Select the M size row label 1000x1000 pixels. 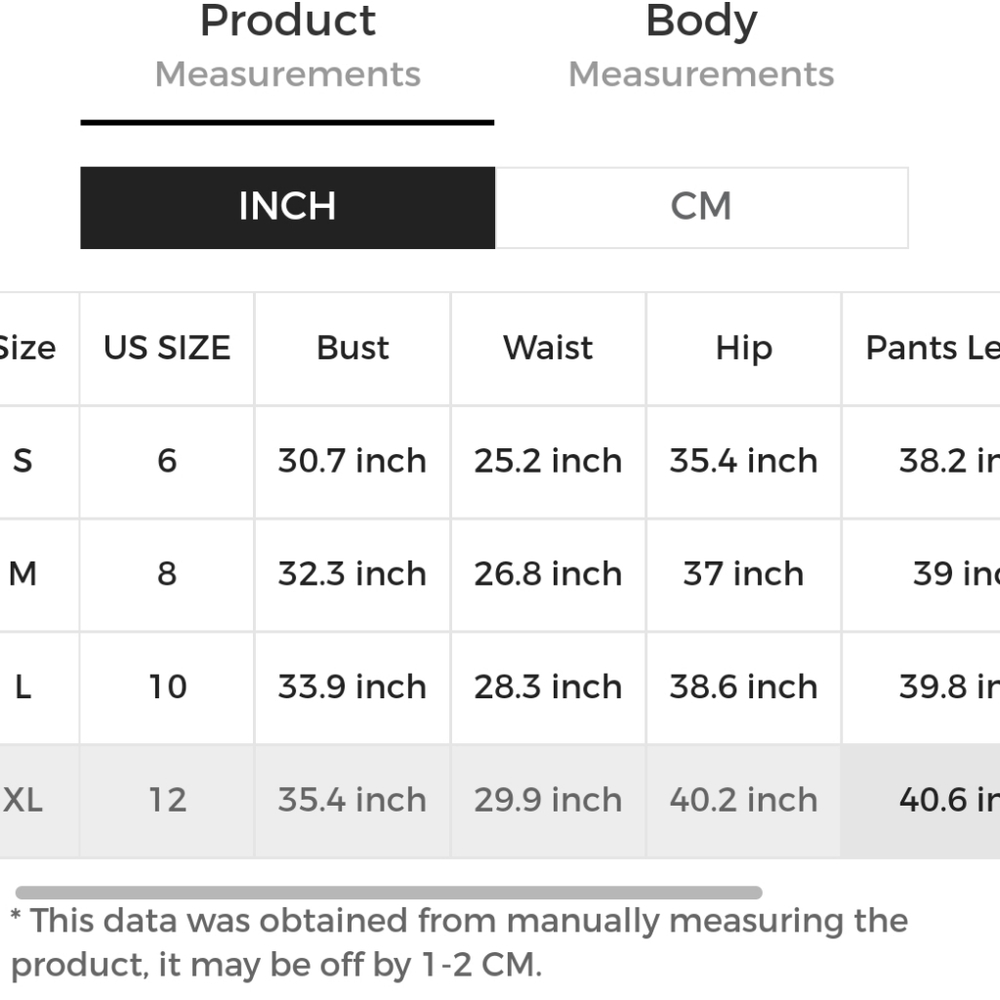[23, 573]
